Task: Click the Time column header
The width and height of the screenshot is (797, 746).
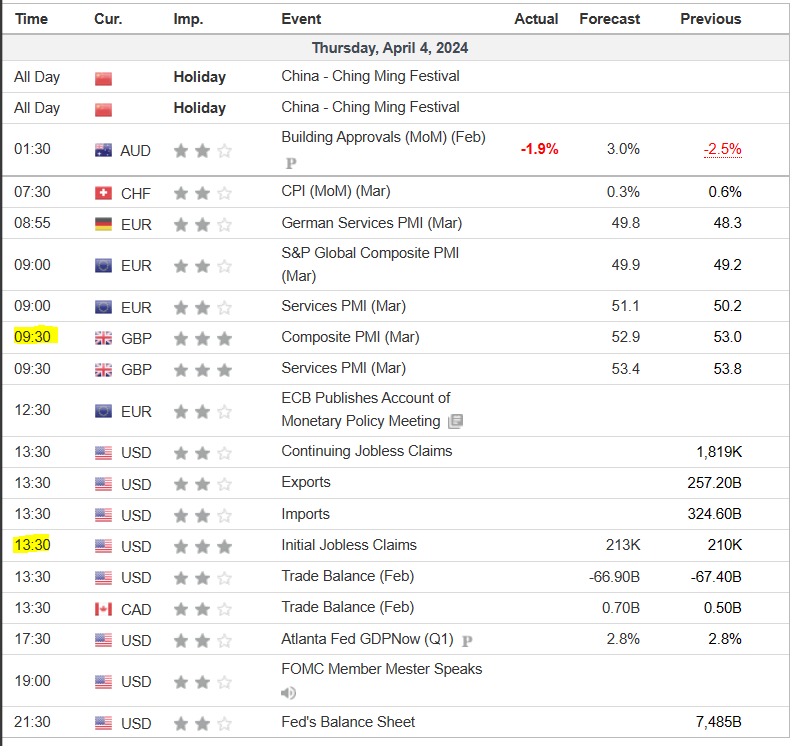Action: point(31,19)
